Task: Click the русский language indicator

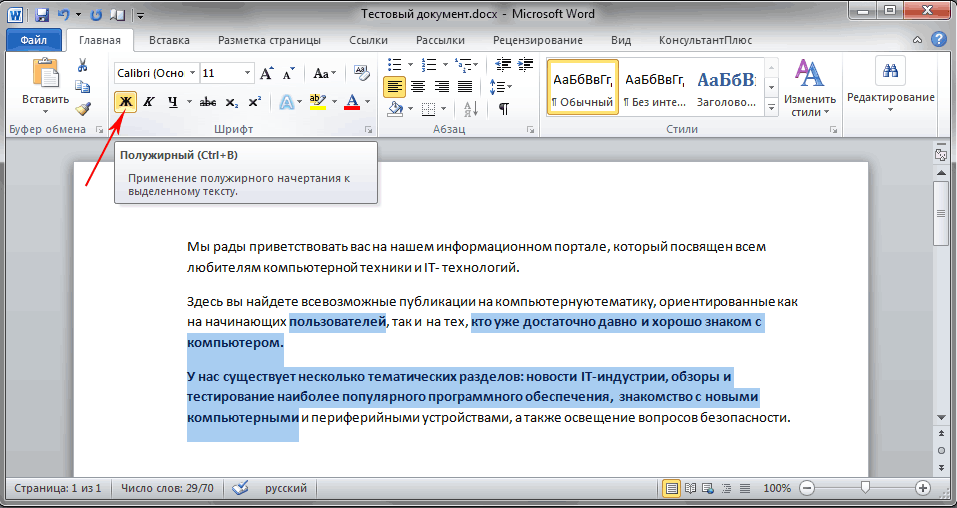Action: coord(286,488)
